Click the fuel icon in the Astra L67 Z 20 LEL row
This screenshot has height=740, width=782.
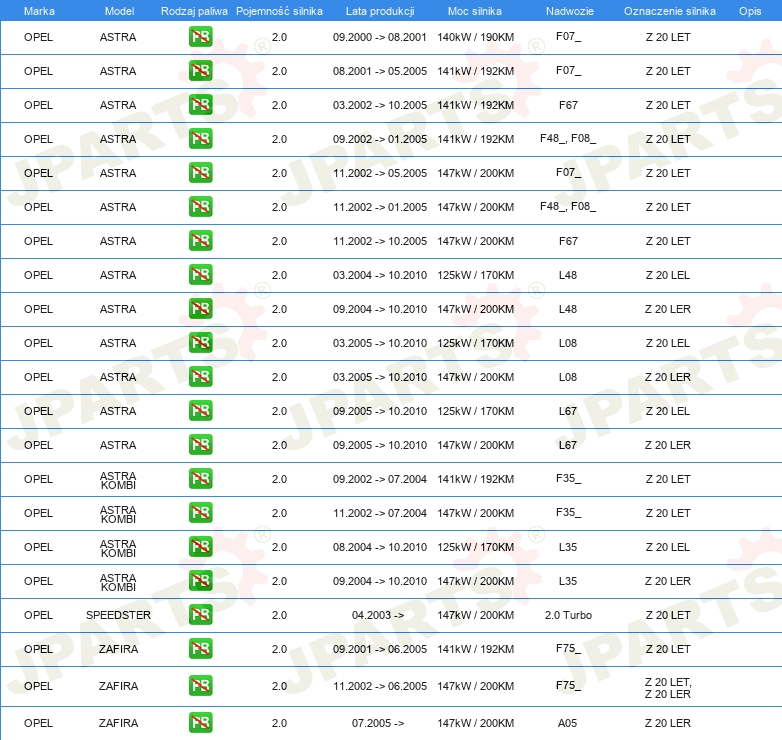200,410
